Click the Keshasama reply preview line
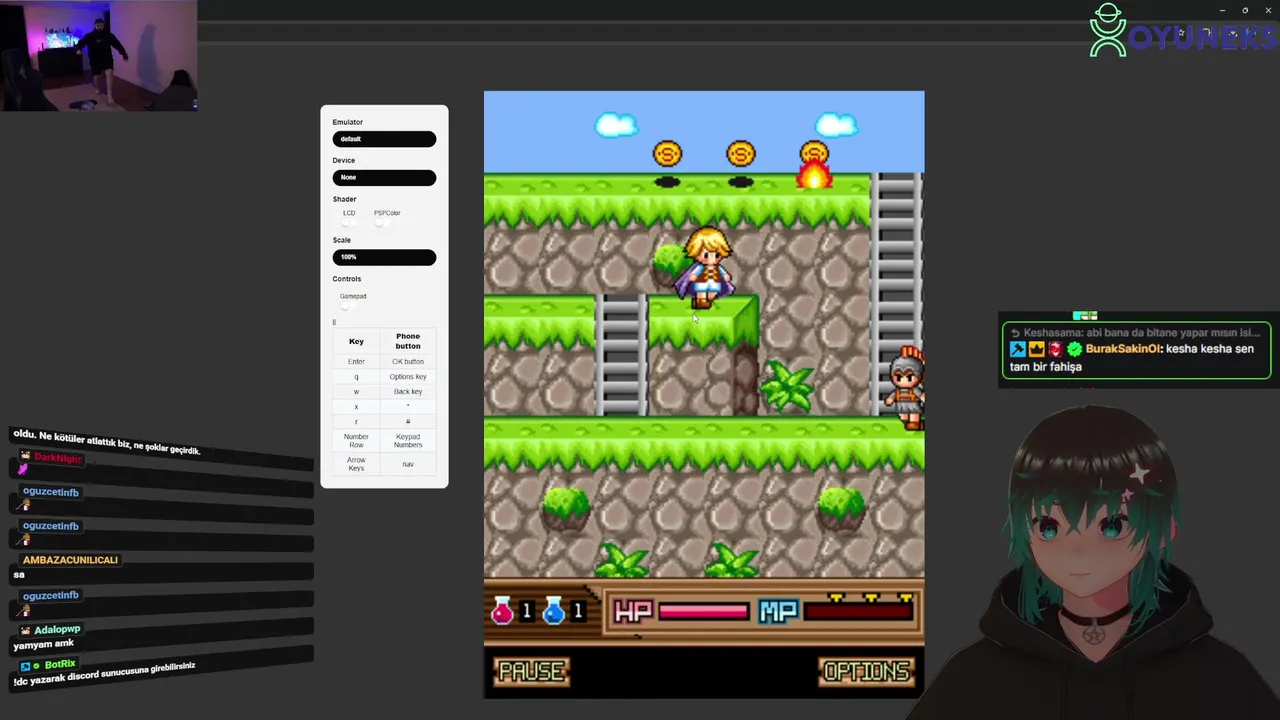Image resolution: width=1280 pixels, height=720 pixels. [x=1135, y=333]
